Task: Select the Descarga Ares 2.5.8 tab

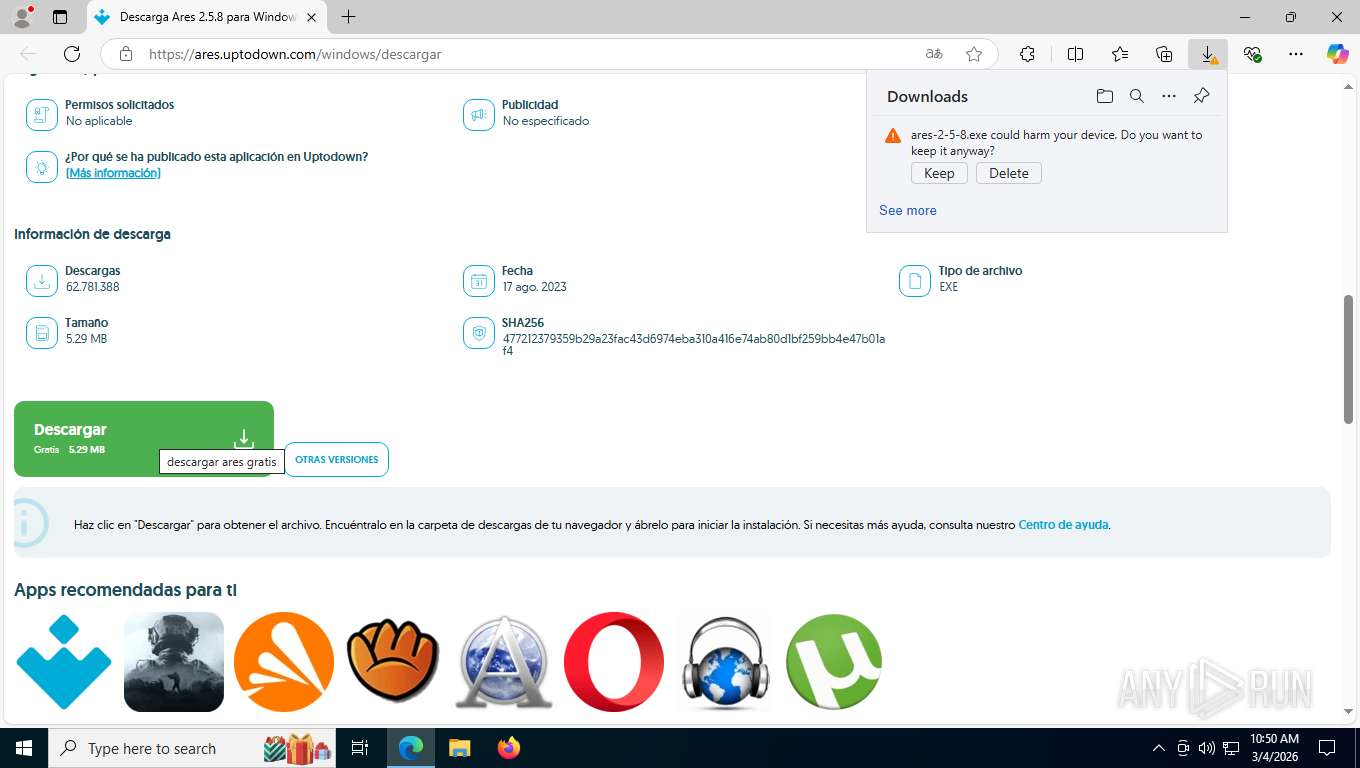Action: [x=207, y=17]
